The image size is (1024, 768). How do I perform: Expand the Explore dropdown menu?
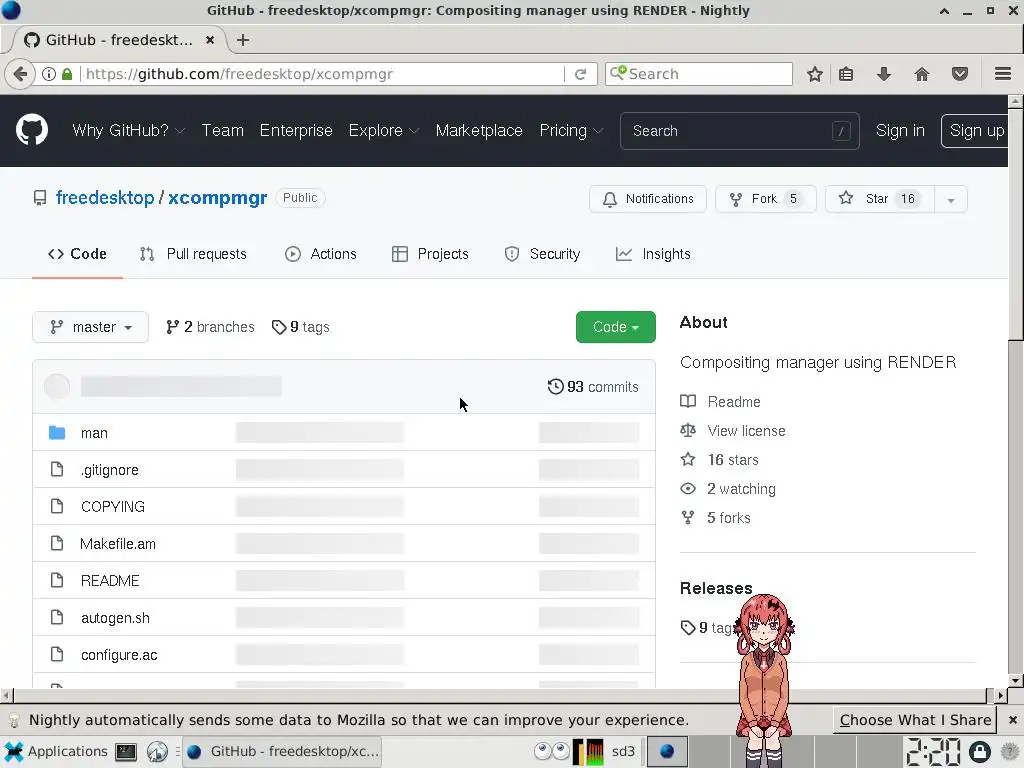[x=383, y=131]
